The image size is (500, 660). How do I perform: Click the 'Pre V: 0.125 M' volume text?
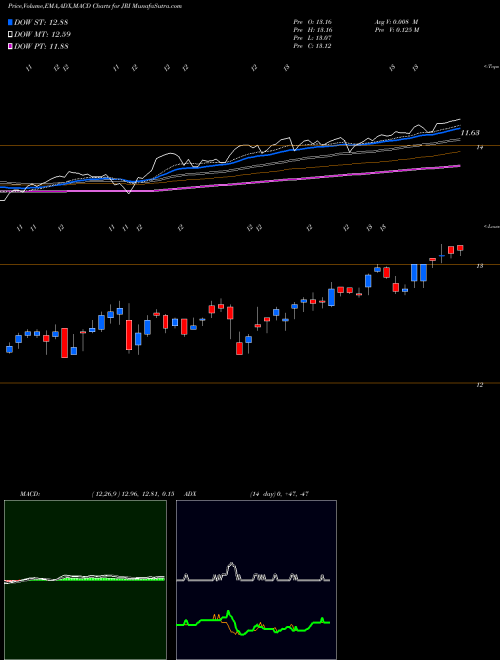click(x=396, y=30)
